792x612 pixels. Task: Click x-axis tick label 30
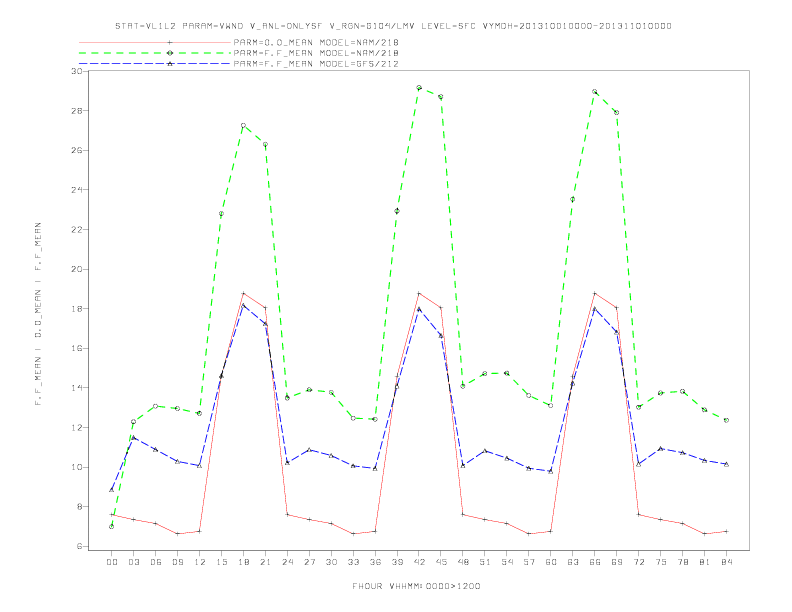coord(331,562)
